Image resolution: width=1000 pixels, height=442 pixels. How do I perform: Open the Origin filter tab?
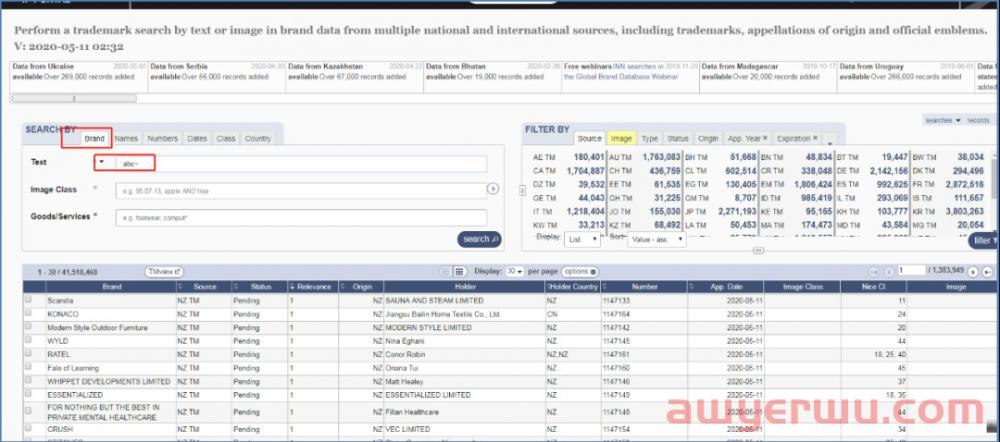click(x=707, y=138)
